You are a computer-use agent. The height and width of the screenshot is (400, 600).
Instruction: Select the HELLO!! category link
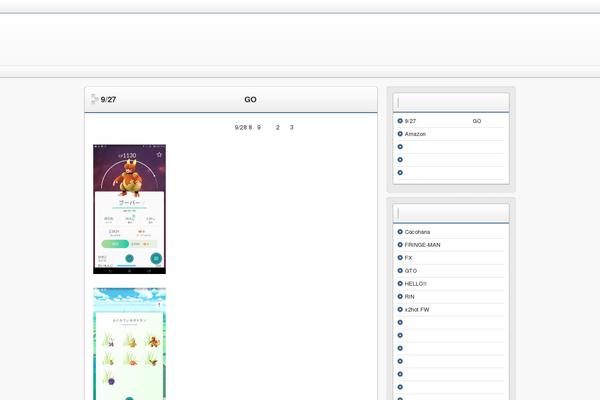(416, 284)
